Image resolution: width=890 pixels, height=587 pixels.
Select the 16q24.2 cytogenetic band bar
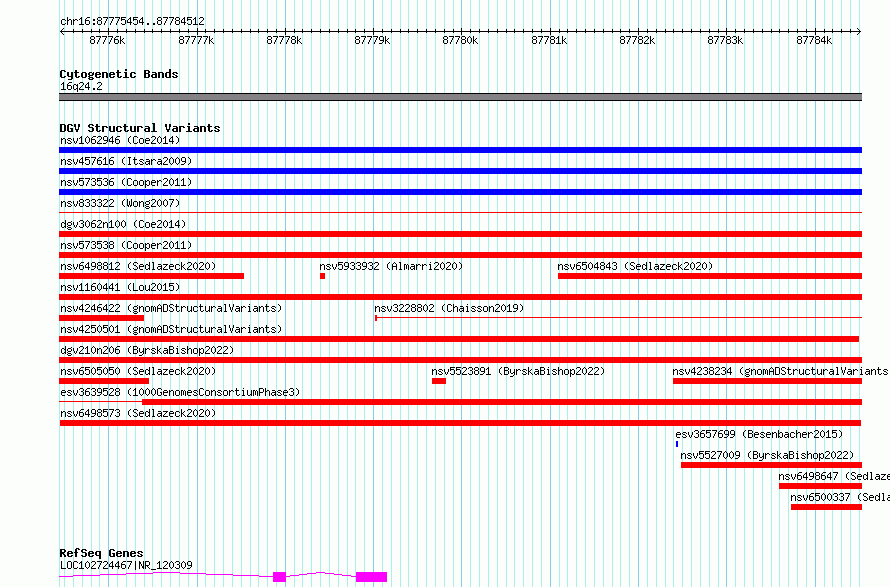[x=460, y=97]
